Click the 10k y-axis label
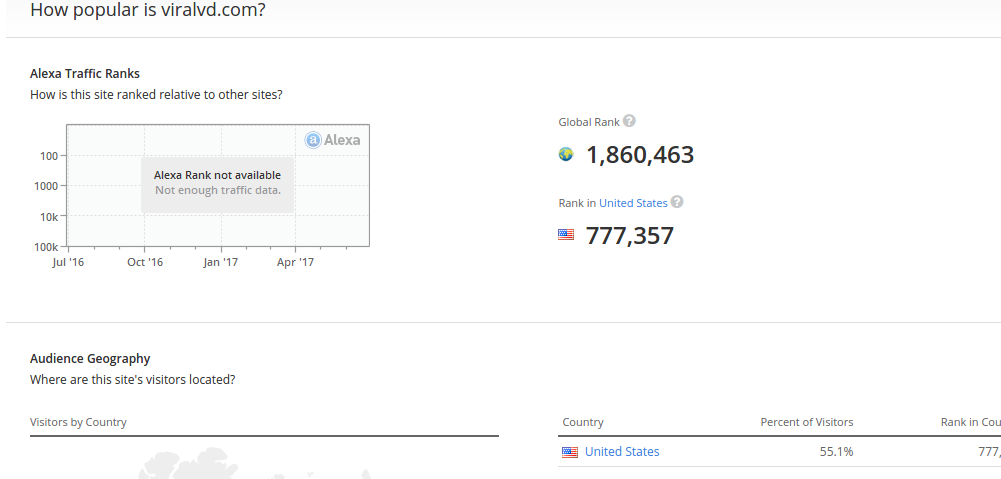Screen dimensions: 1001x479 pos(50,217)
